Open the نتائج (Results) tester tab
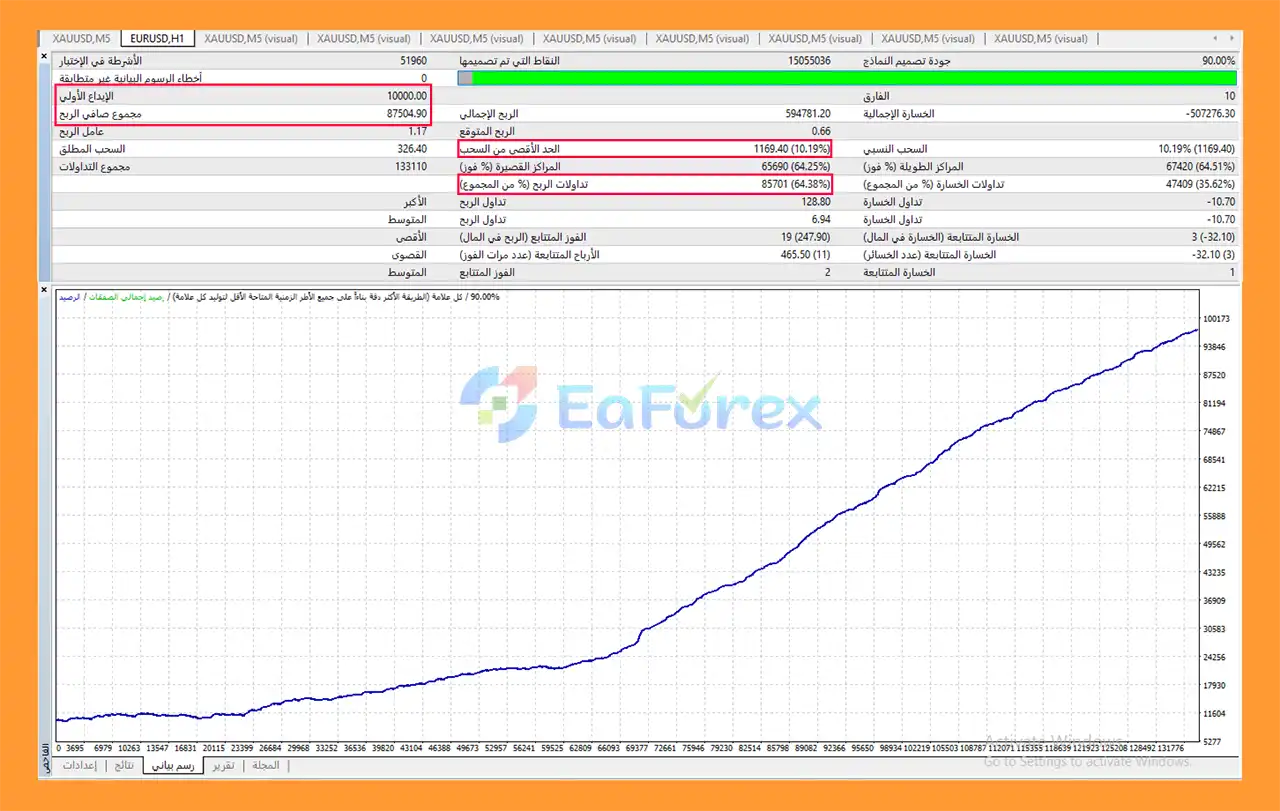 (x=124, y=765)
